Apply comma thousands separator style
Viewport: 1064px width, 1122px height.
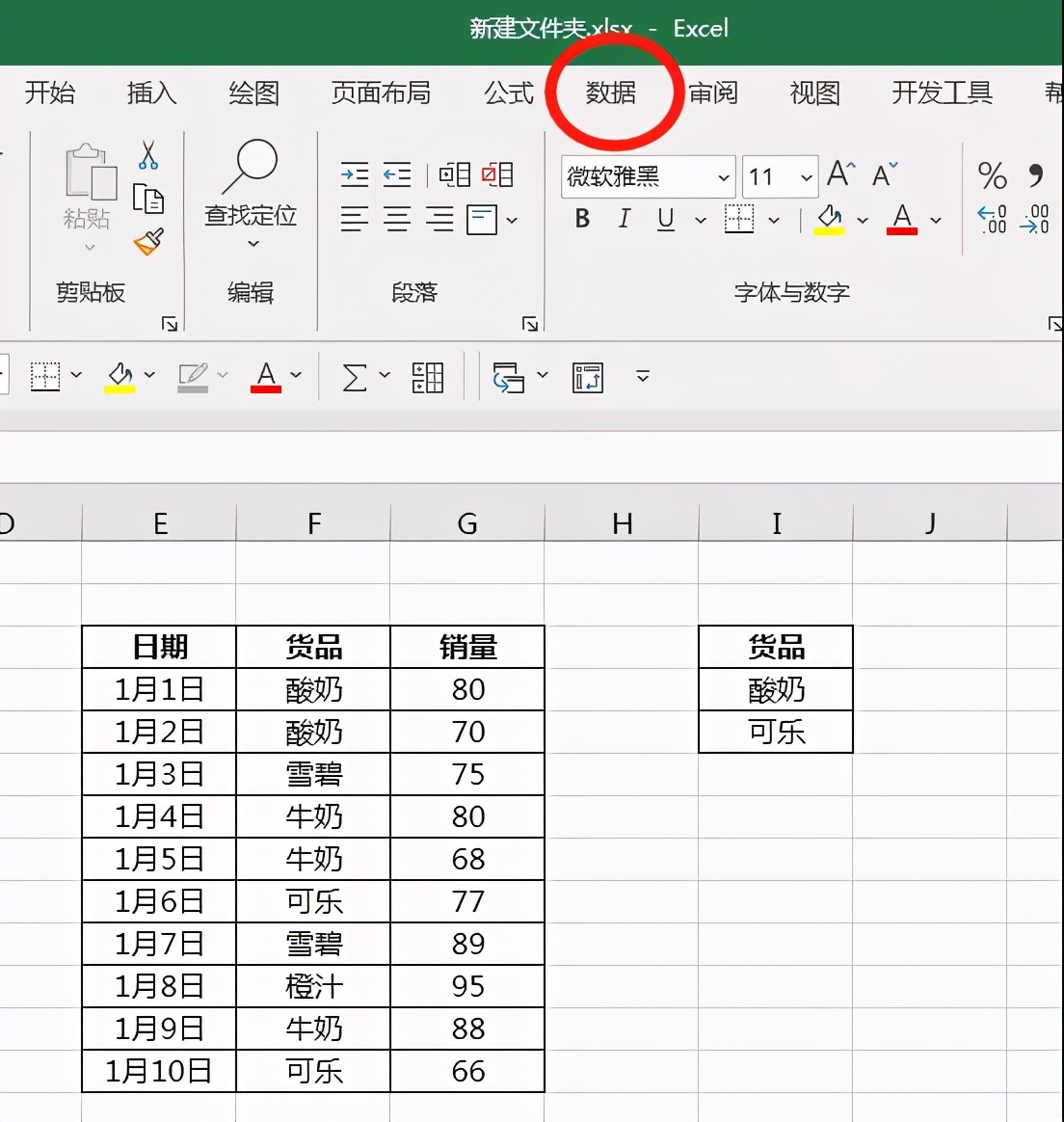[x=1036, y=175]
